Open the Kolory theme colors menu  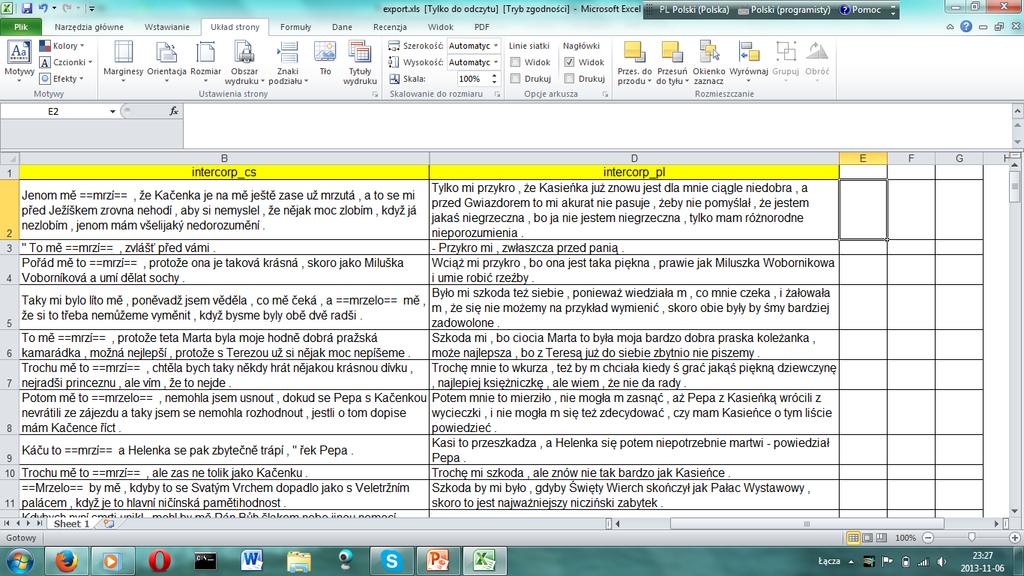pyautogui.click(x=62, y=46)
